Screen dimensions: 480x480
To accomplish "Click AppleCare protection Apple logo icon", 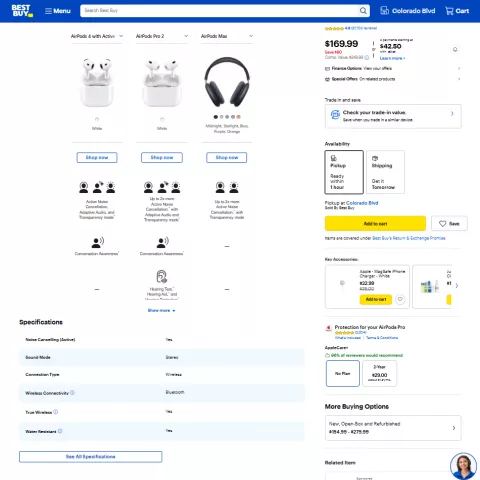I will (328, 328).
